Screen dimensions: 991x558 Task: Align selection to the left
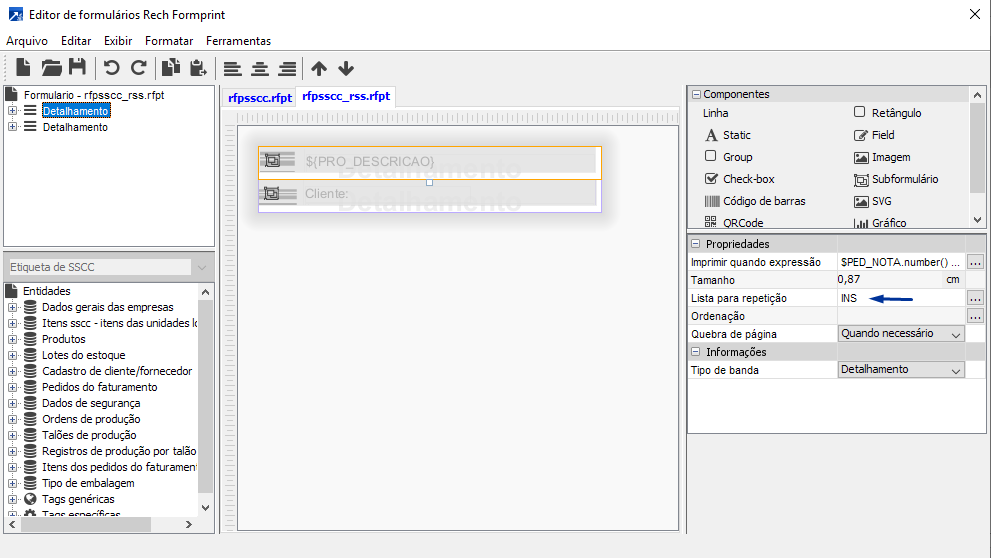[x=232, y=68]
